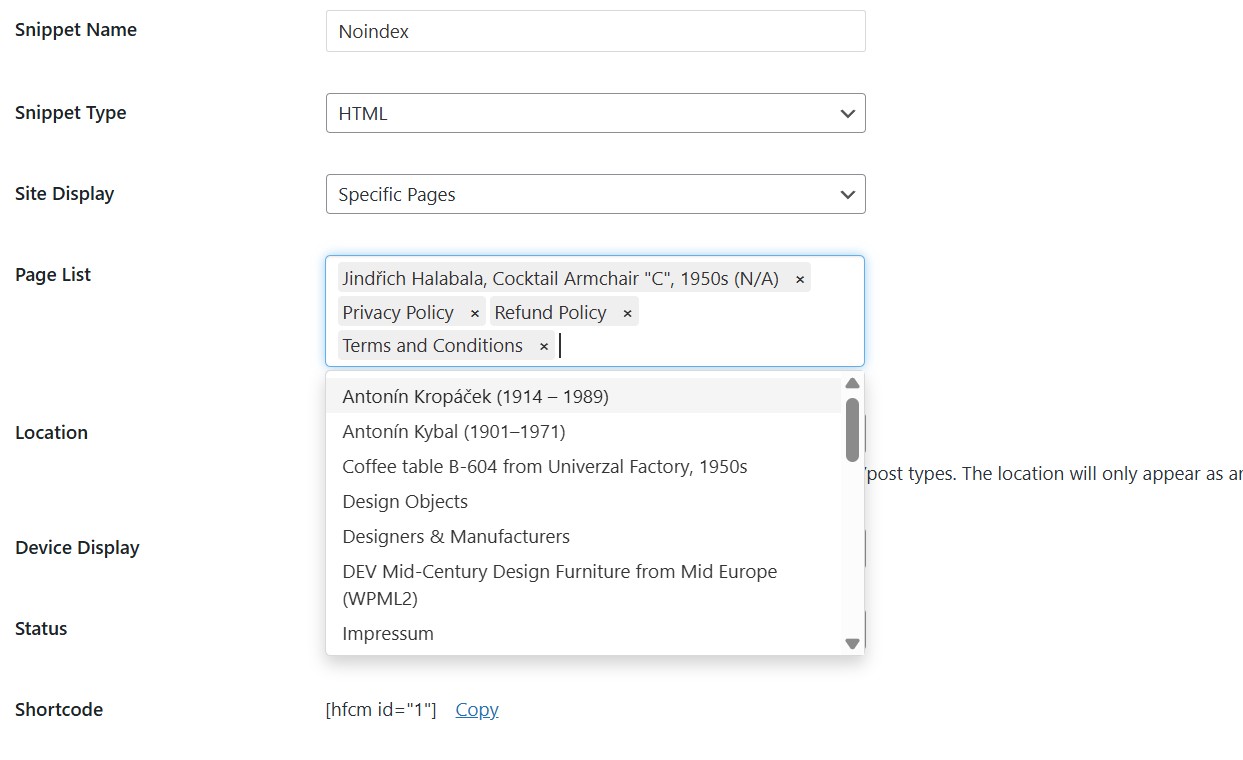This screenshot has width=1243, height=760.
Task: Remove the Jindřich Halabala Cocktail Armchair tag
Action: pos(799,280)
